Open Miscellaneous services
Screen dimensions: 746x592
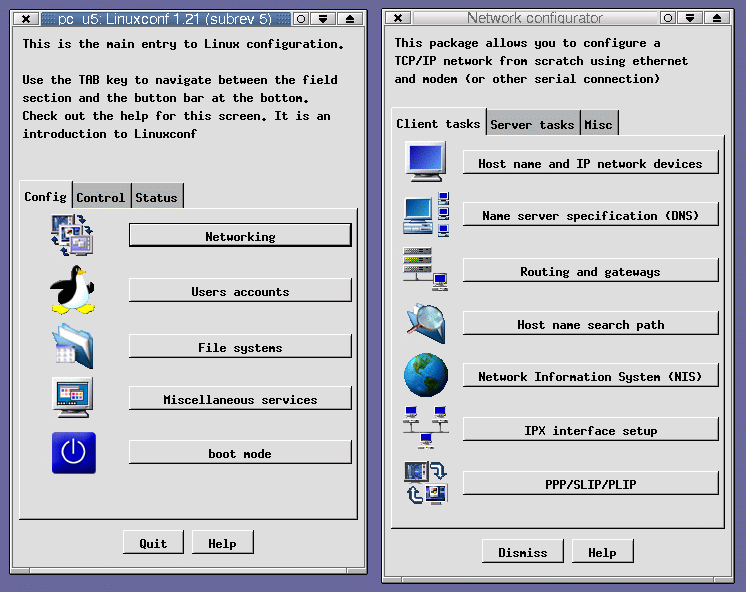click(240, 399)
